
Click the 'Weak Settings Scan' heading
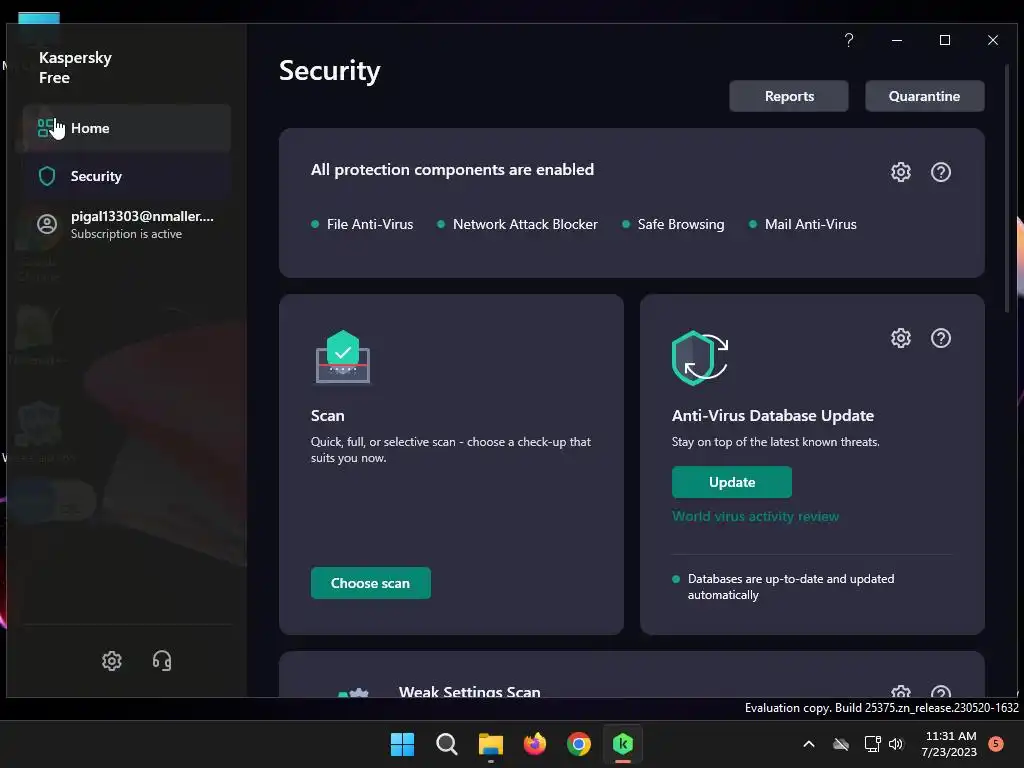coord(470,691)
